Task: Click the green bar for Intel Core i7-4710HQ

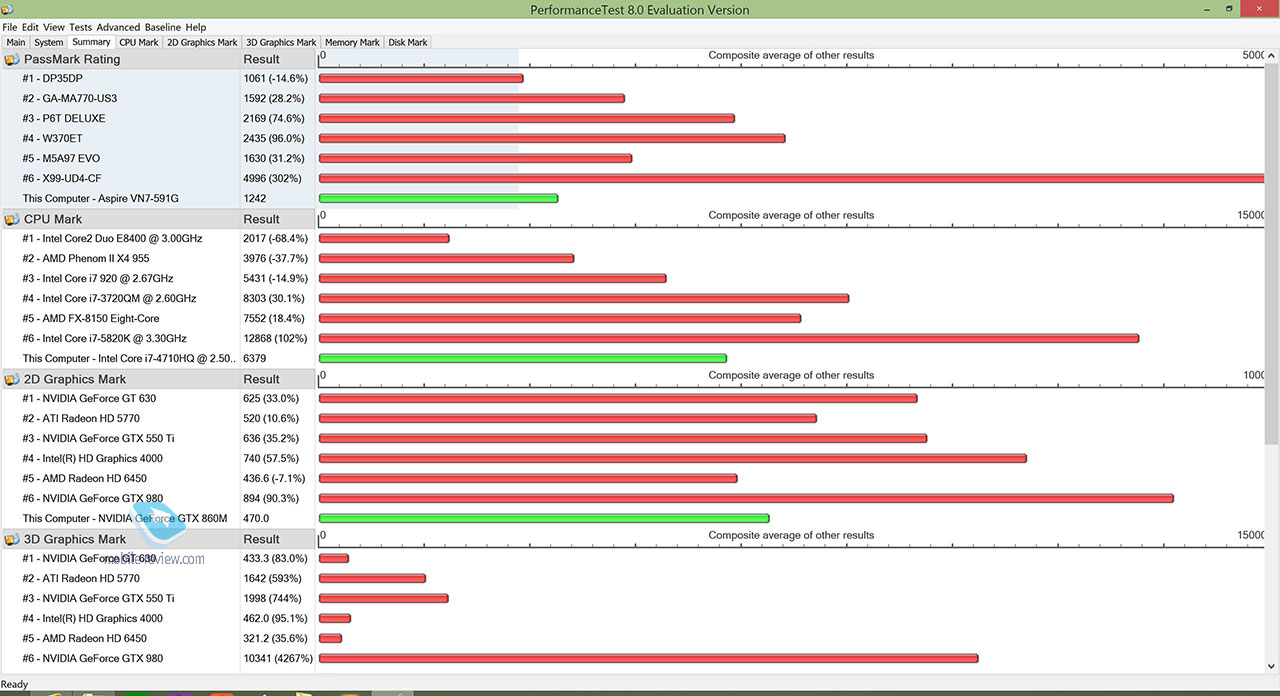Action: click(x=523, y=358)
